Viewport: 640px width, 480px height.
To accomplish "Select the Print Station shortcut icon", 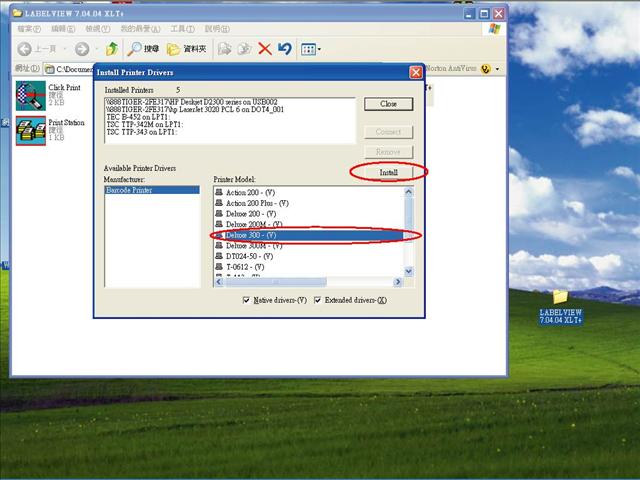I will (31, 131).
